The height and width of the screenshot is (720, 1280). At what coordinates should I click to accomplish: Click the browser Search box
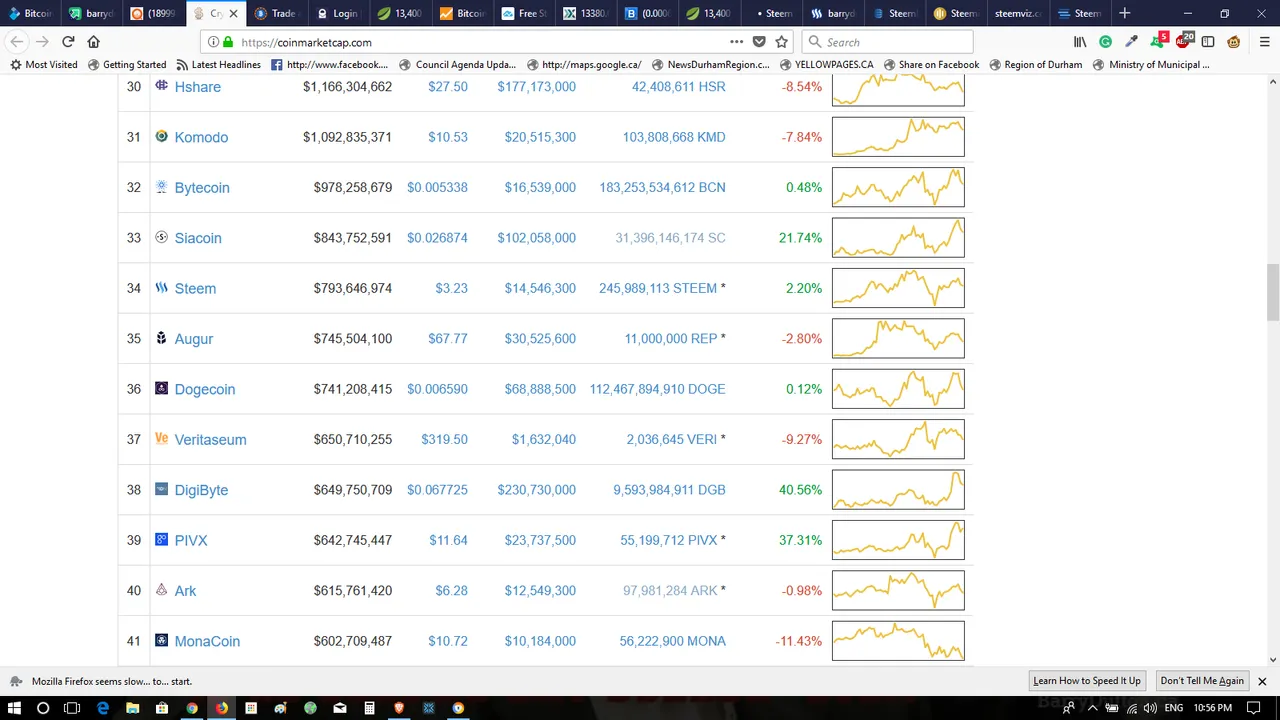pos(888,42)
